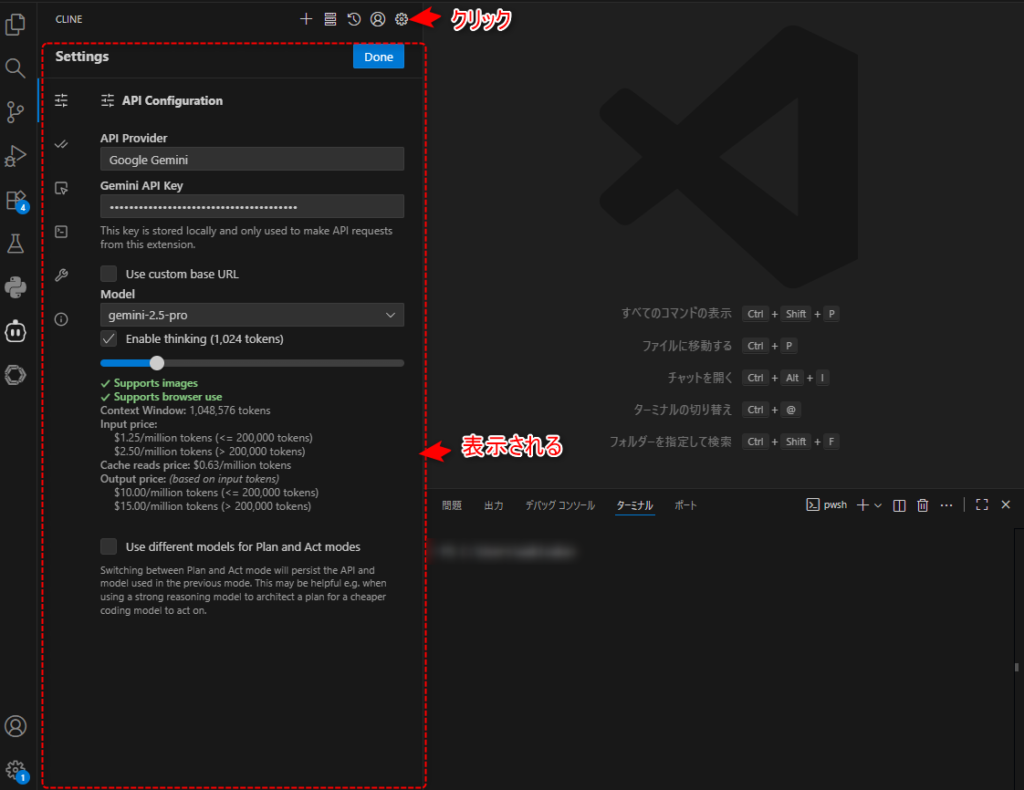Image resolution: width=1024 pixels, height=790 pixels.
Task: Click the Done button in Settings
Action: point(378,57)
